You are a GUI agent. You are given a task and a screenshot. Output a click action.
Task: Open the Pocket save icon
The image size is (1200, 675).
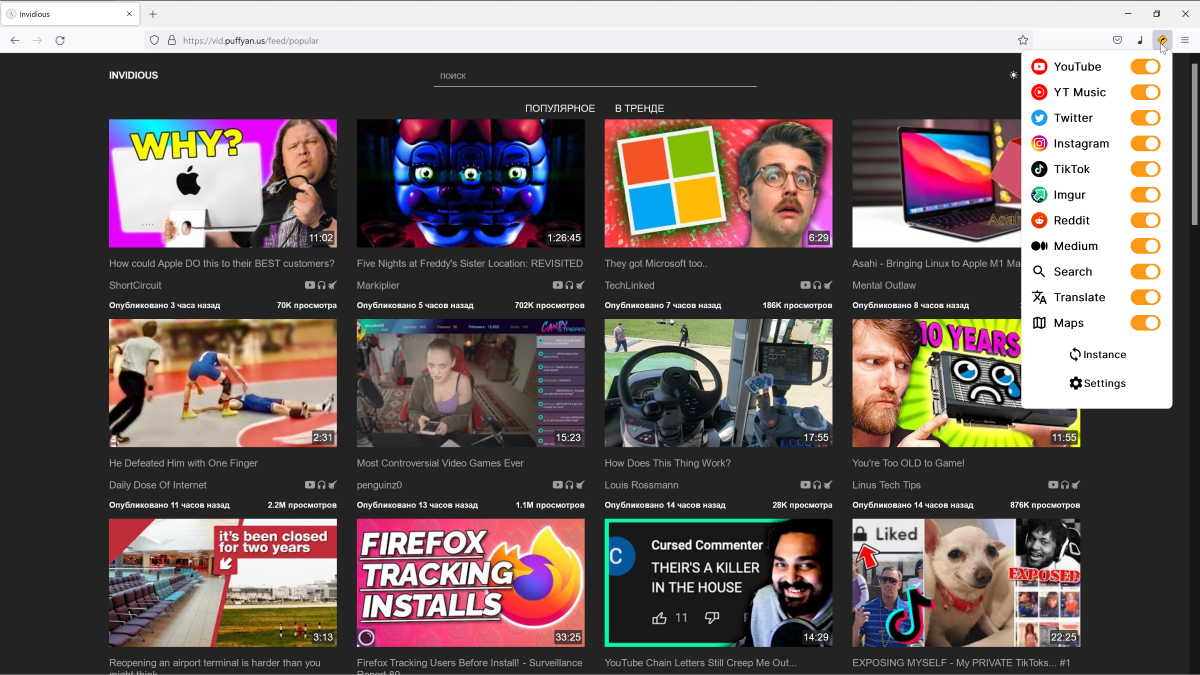1117,40
